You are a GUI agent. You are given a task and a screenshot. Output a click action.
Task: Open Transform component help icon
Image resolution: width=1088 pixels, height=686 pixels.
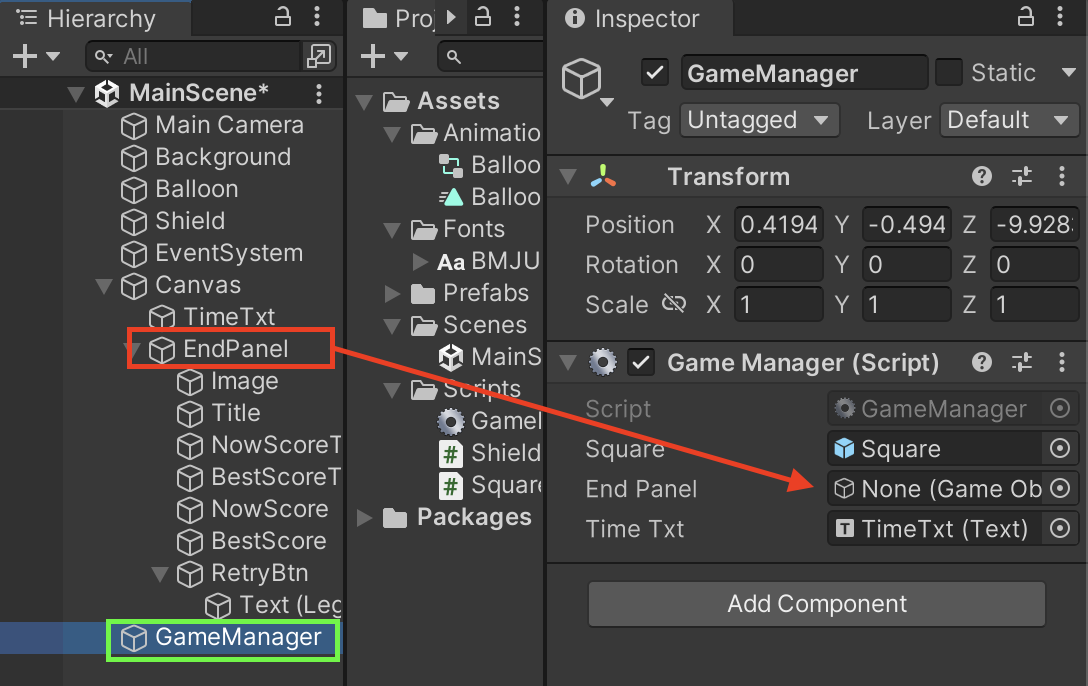(x=982, y=176)
